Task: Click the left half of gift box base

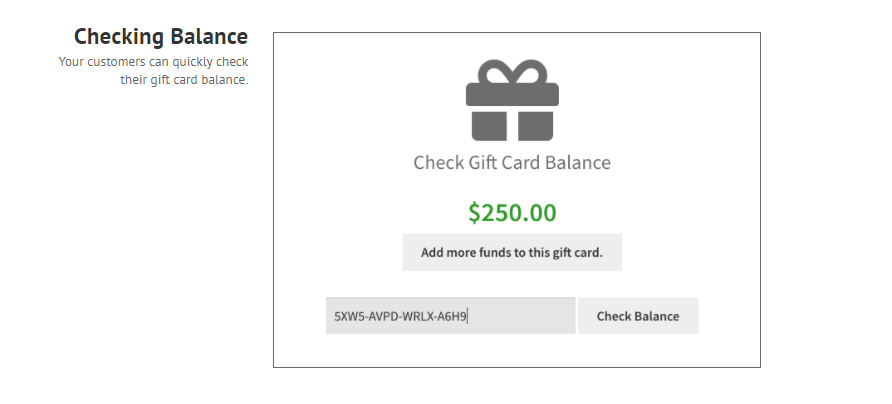Action: point(489,126)
